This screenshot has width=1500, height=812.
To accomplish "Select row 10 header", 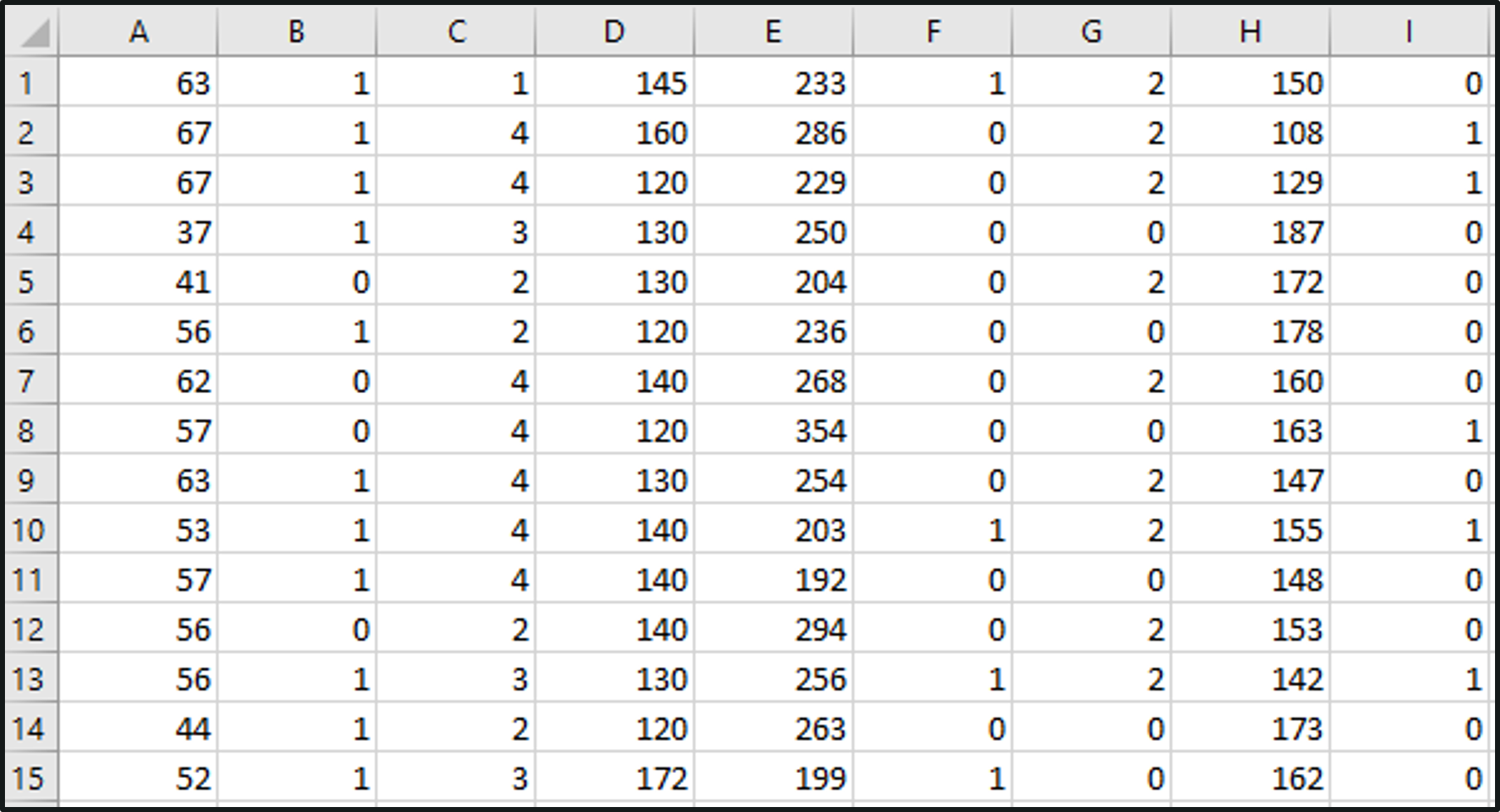I will click(x=28, y=530).
